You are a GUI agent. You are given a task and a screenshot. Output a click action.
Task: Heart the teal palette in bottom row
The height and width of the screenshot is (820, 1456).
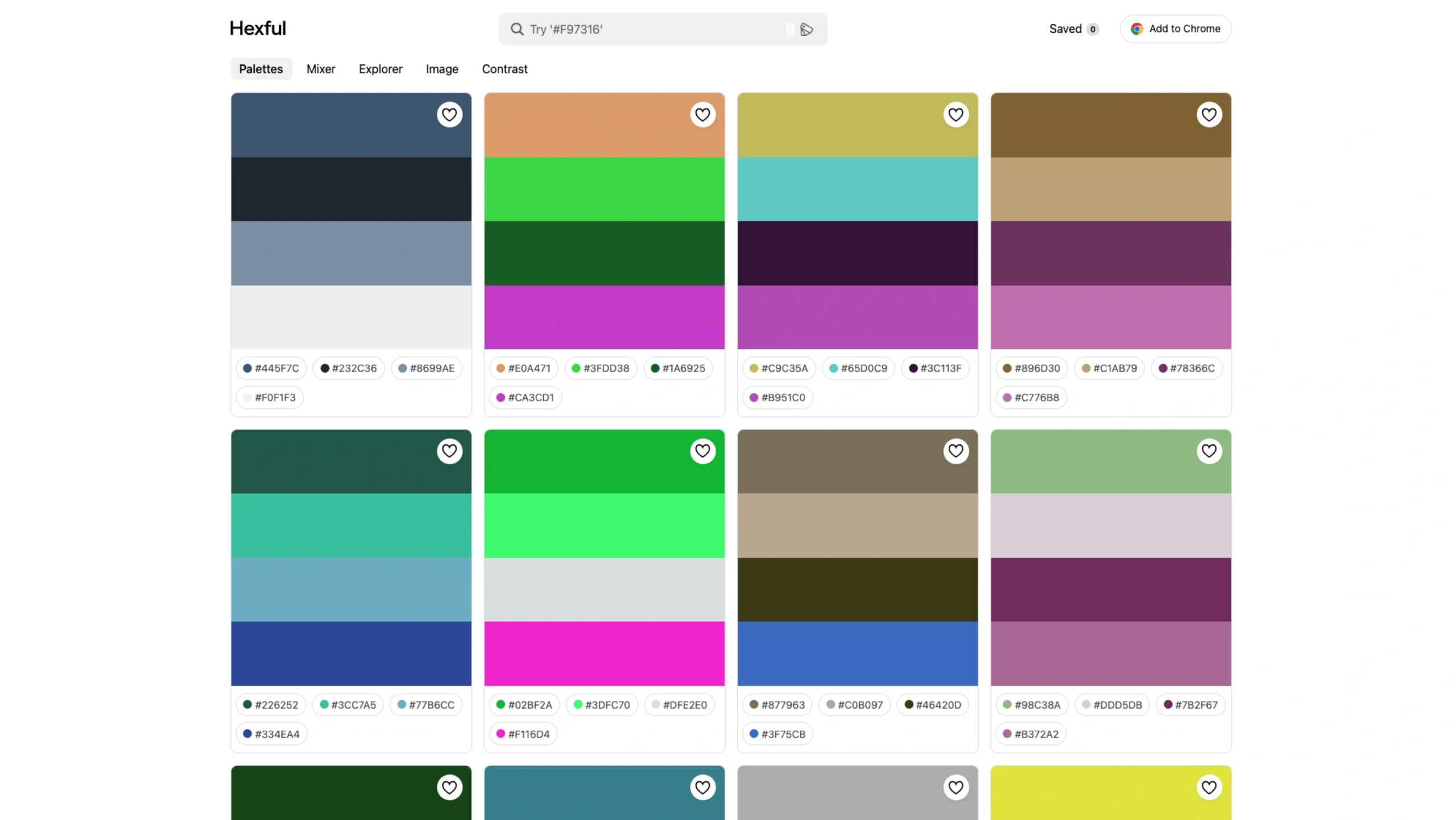702,788
